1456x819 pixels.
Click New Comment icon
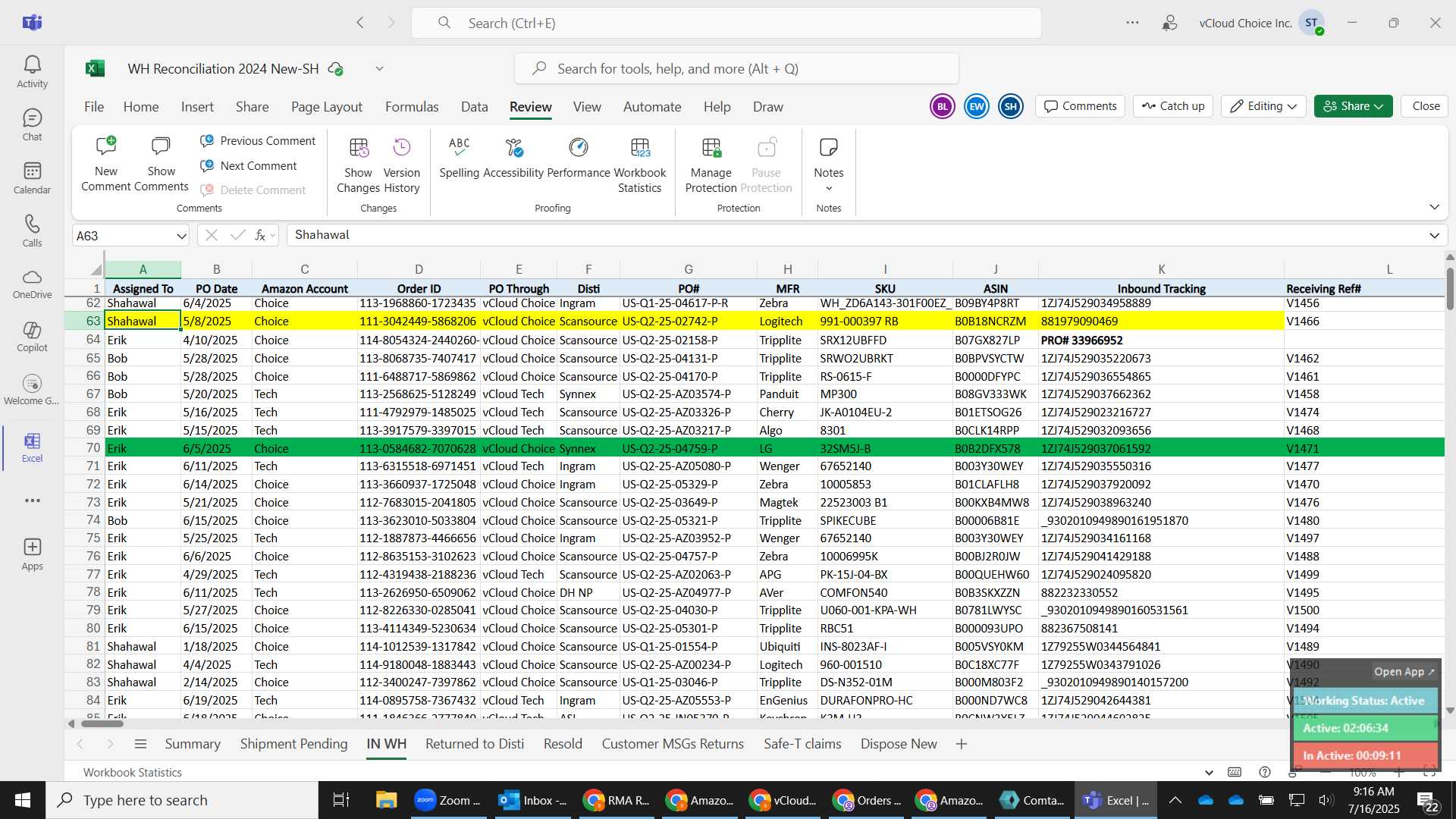(106, 146)
